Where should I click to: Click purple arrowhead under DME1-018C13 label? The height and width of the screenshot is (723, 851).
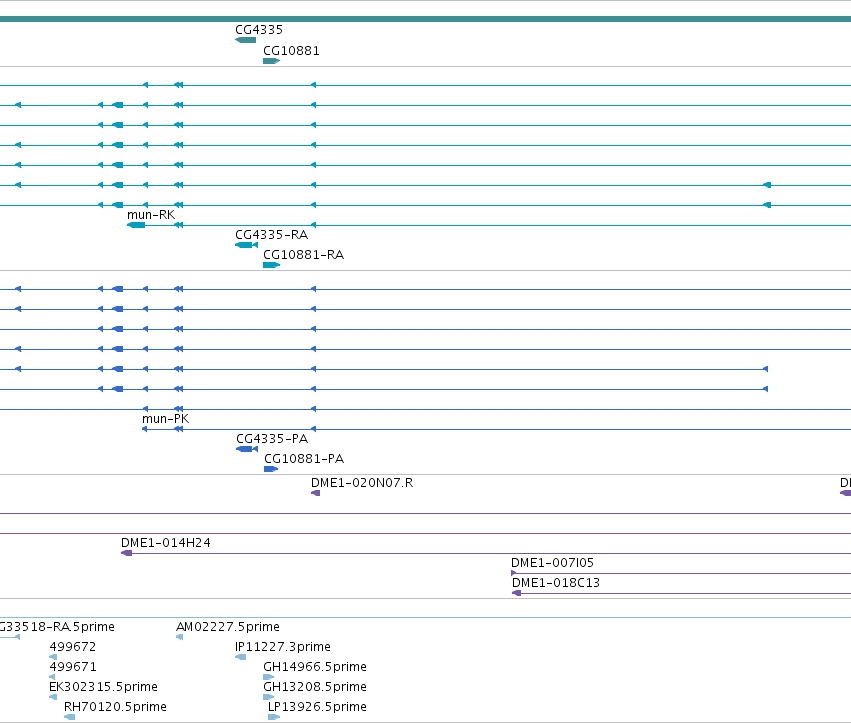[516, 593]
